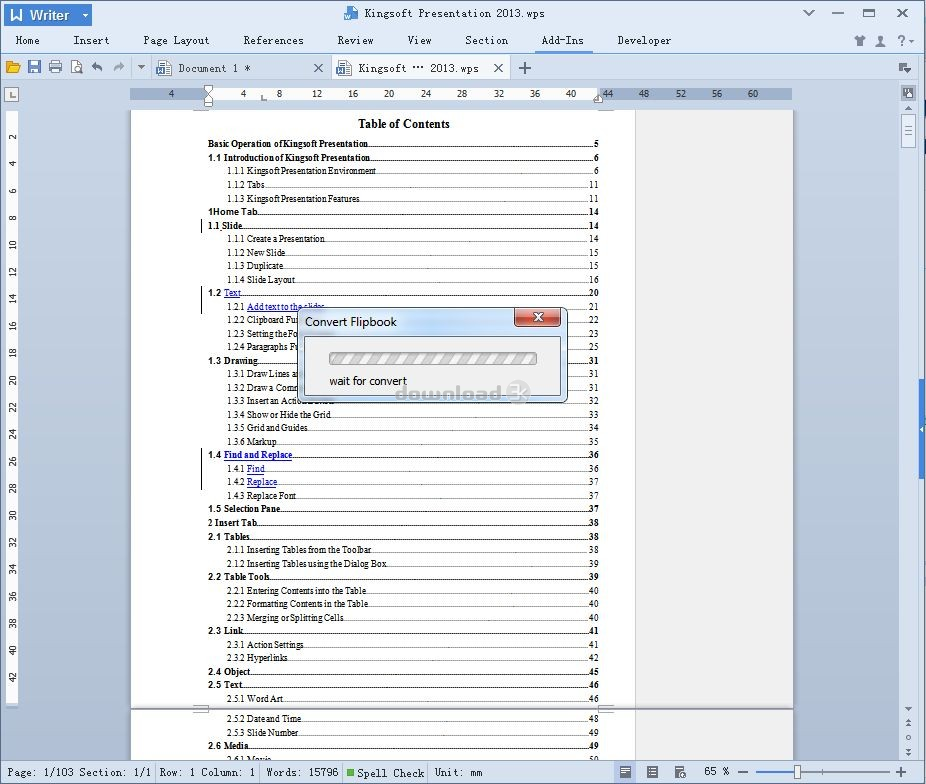Follow the 'Find and Replace' contents link

[258, 455]
